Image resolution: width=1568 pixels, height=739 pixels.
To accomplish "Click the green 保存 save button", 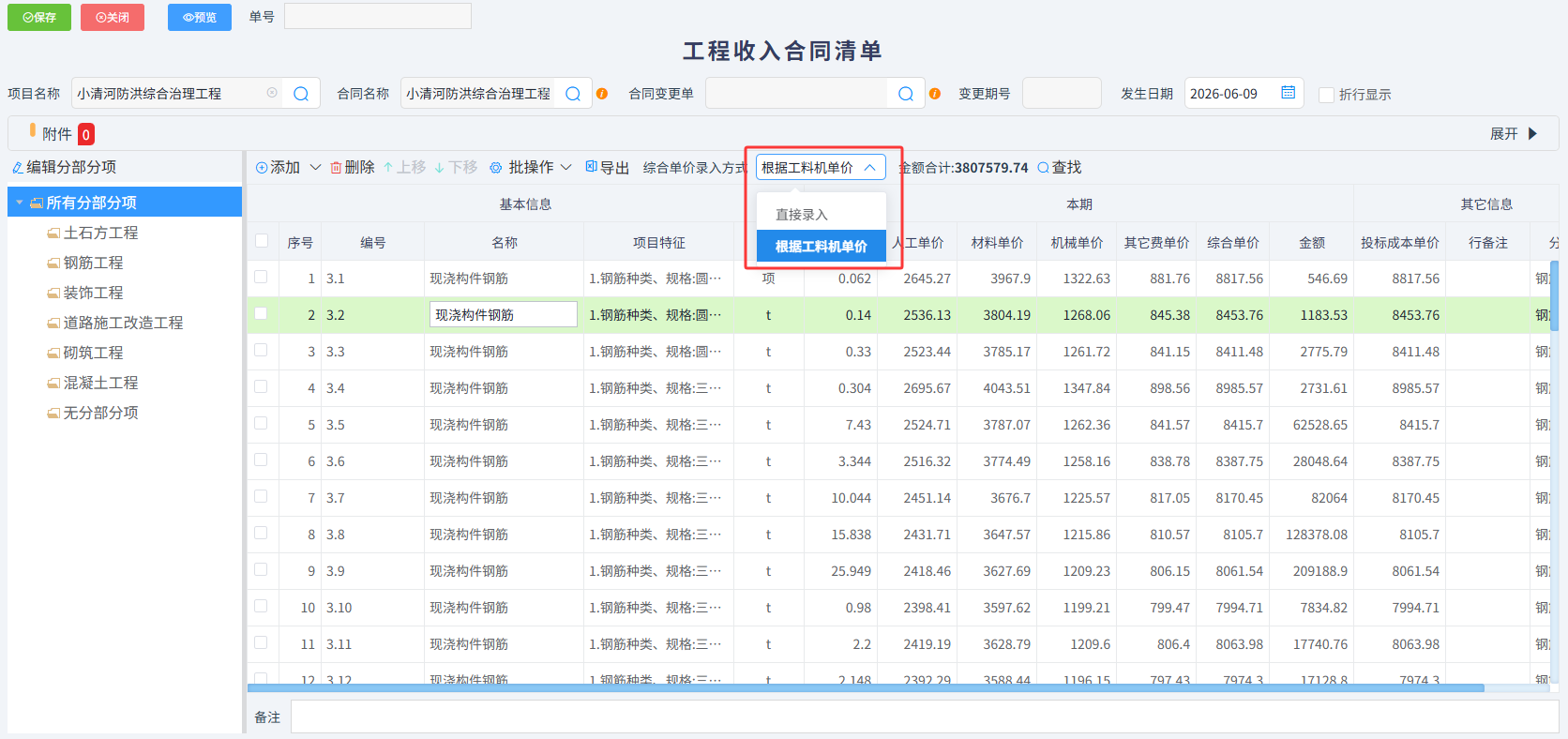I will coord(39,17).
